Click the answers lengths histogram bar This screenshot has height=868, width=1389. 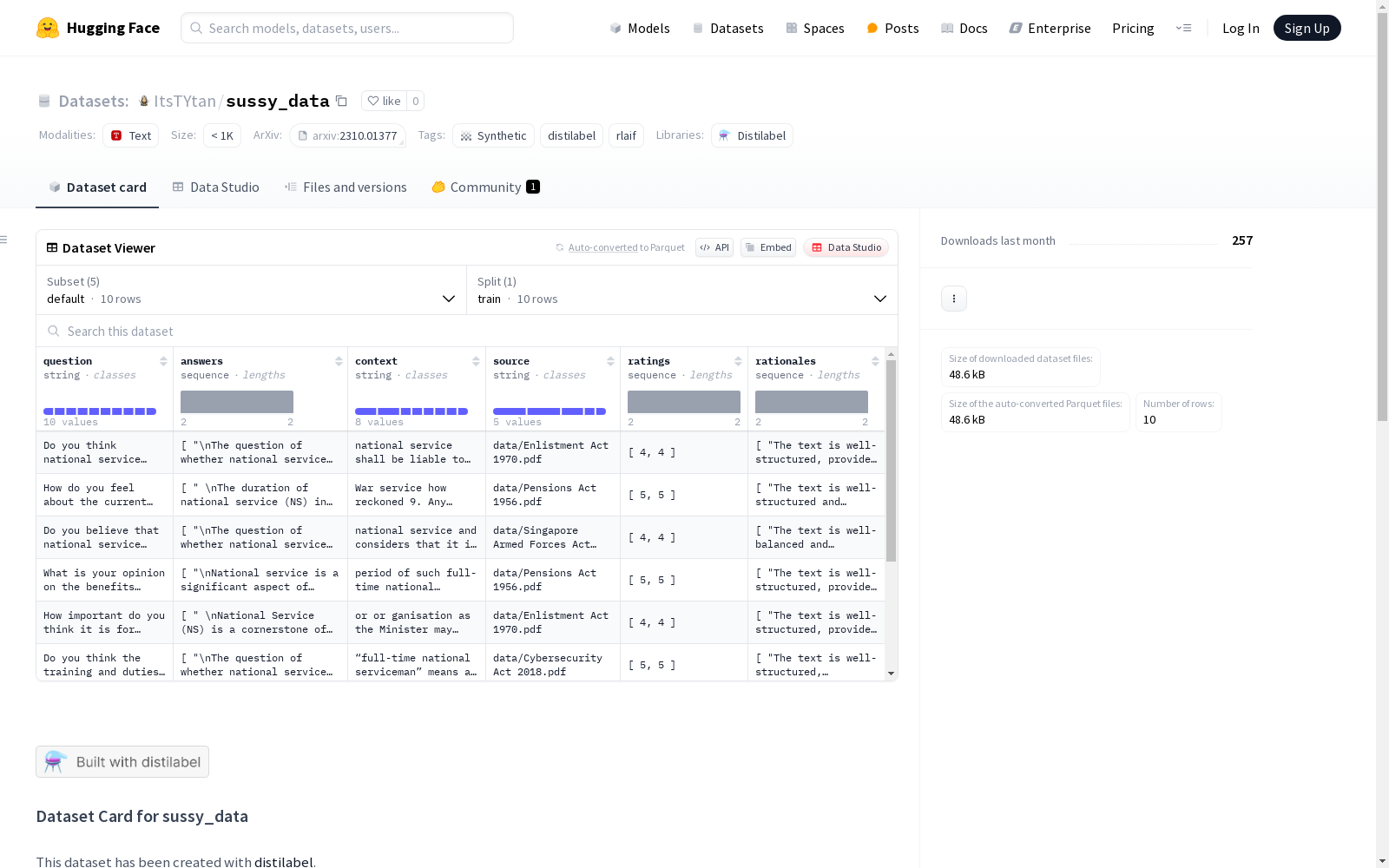click(x=237, y=402)
